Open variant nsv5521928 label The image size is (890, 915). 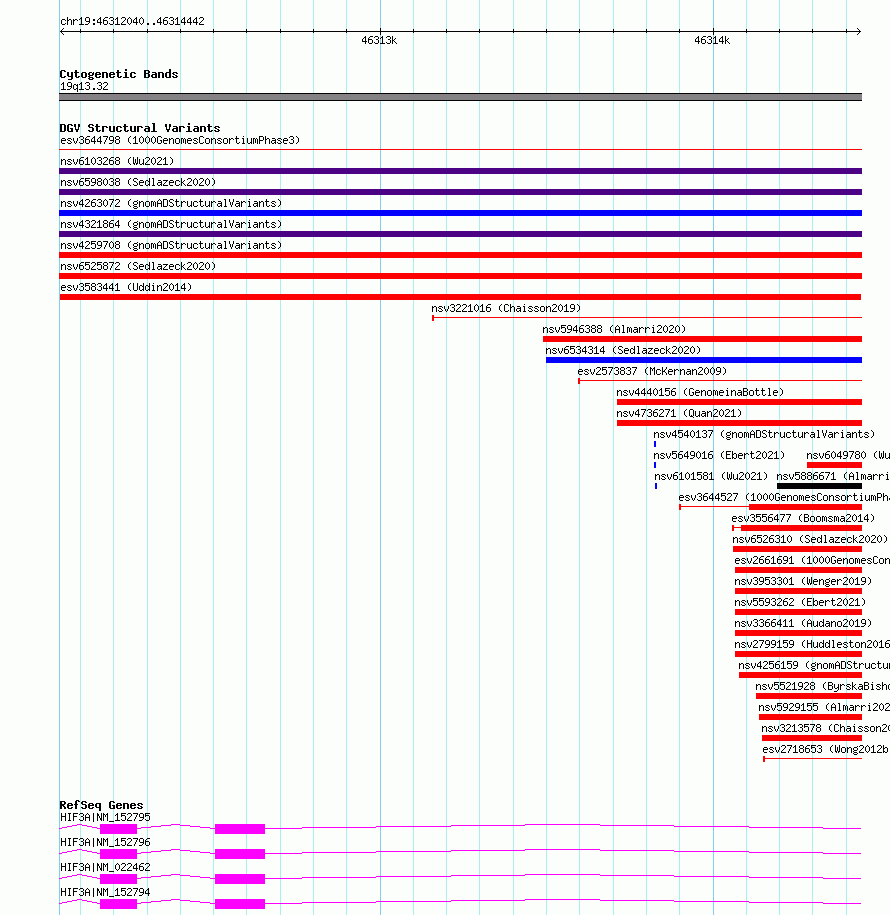822,687
